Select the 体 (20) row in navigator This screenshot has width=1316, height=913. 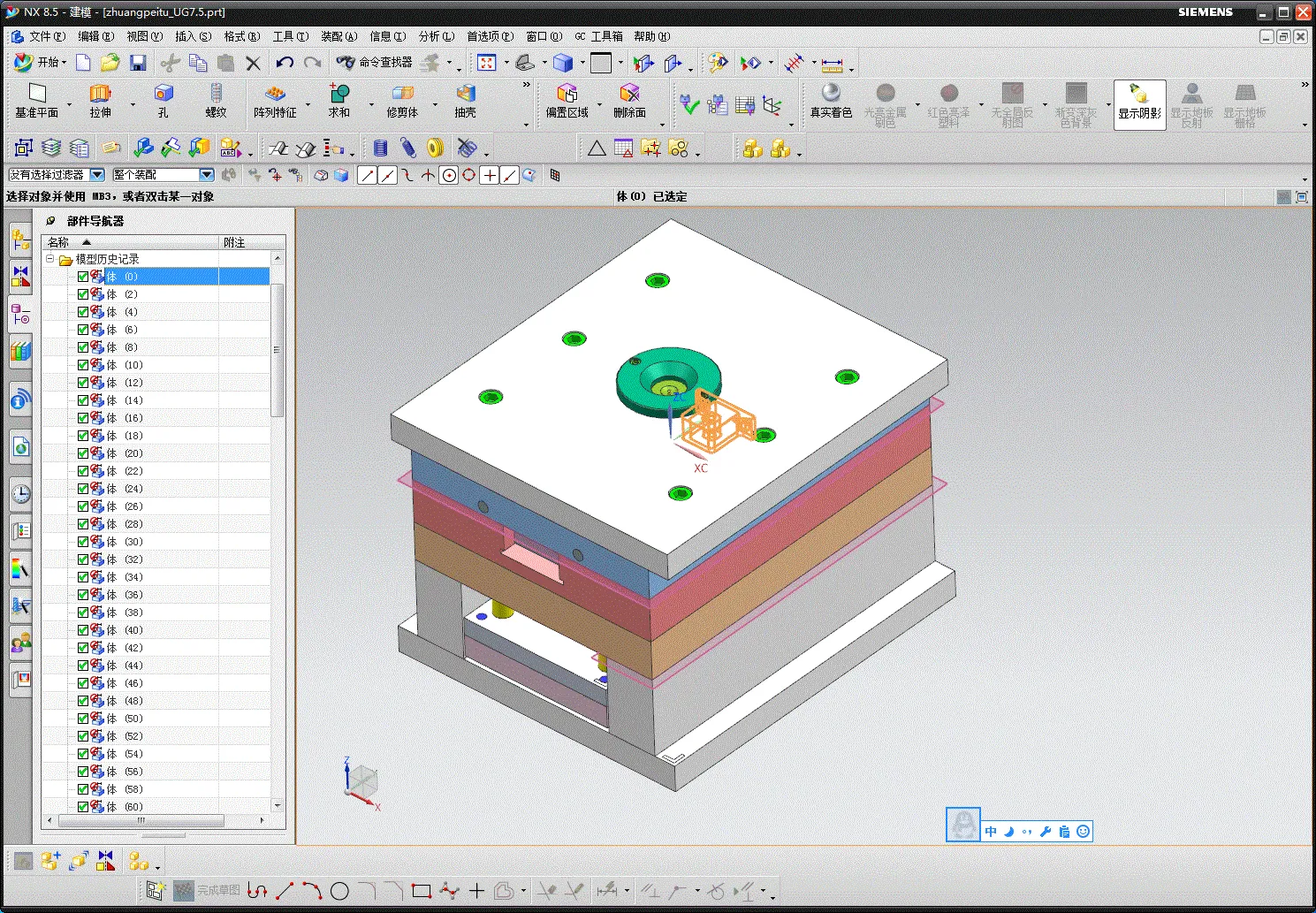click(x=156, y=453)
